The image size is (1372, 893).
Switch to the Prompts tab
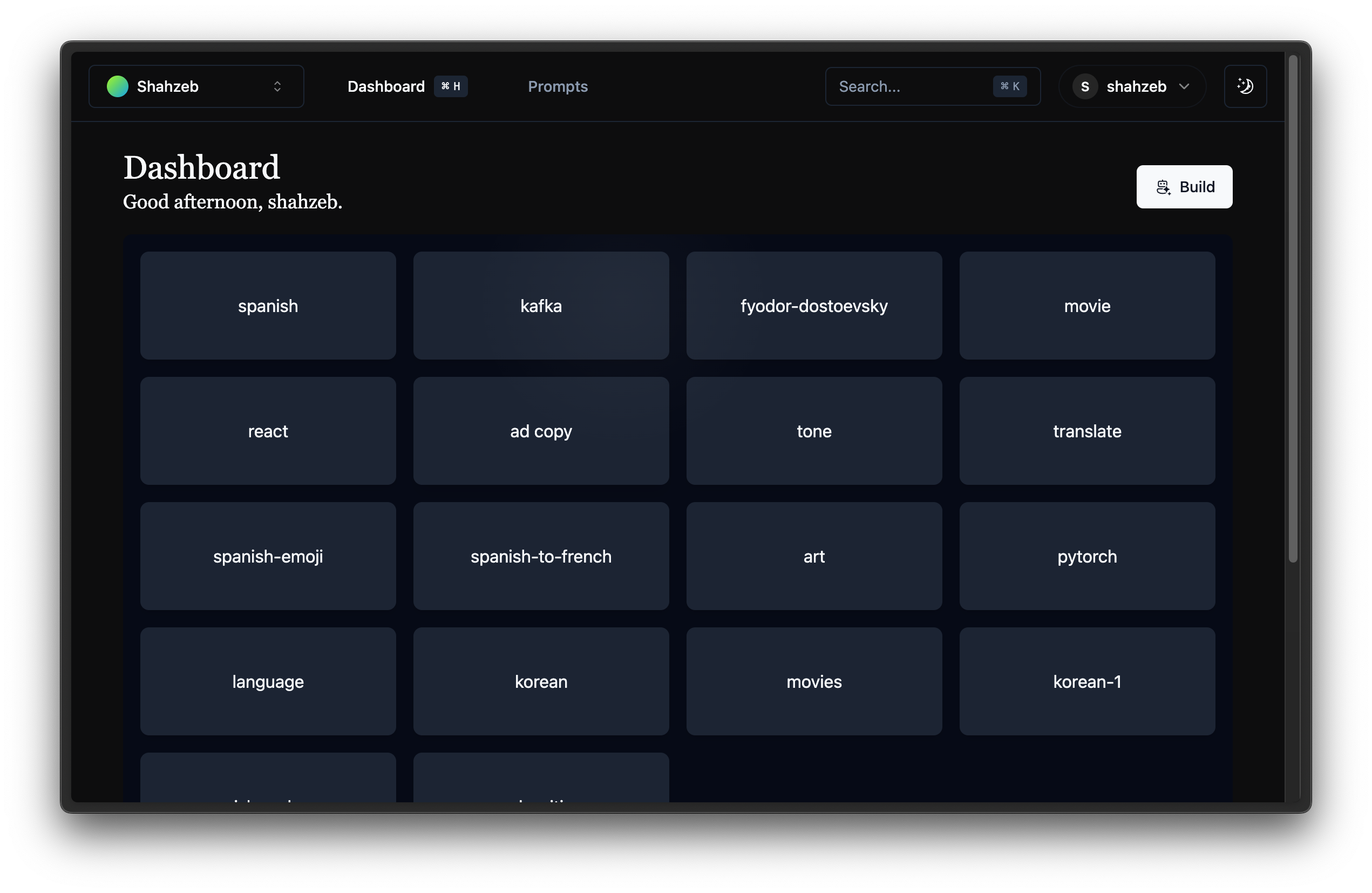click(558, 86)
